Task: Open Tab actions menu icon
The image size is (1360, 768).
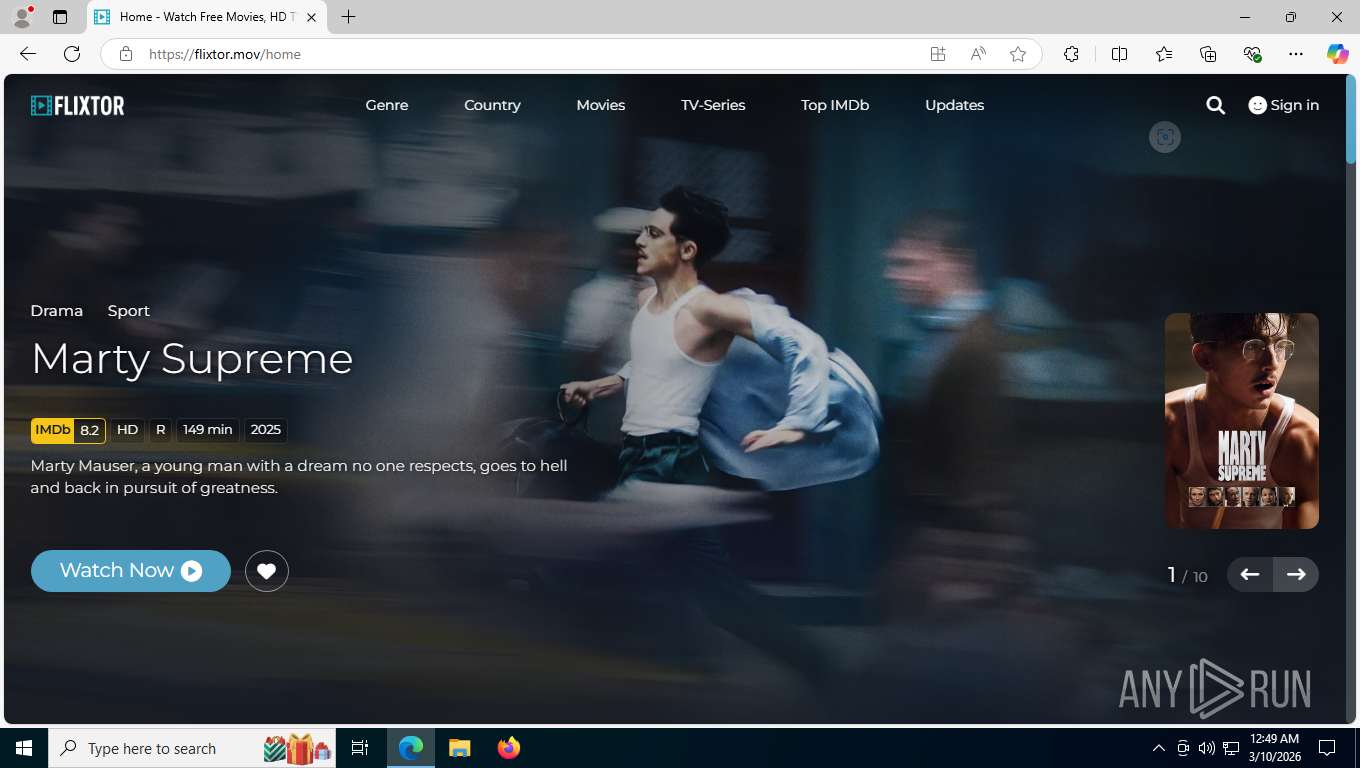Action: pos(60,17)
